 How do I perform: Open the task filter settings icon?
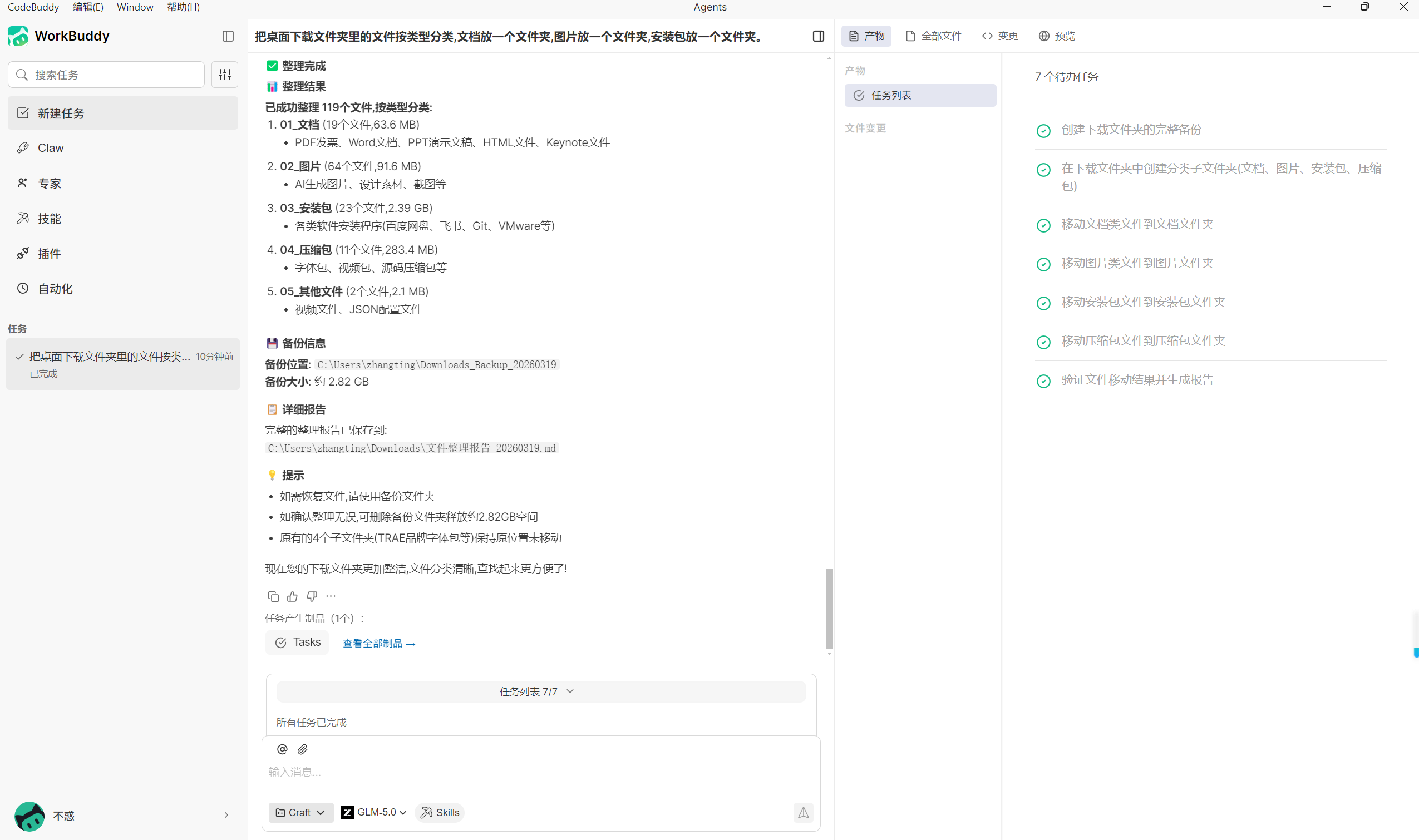click(x=225, y=75)
